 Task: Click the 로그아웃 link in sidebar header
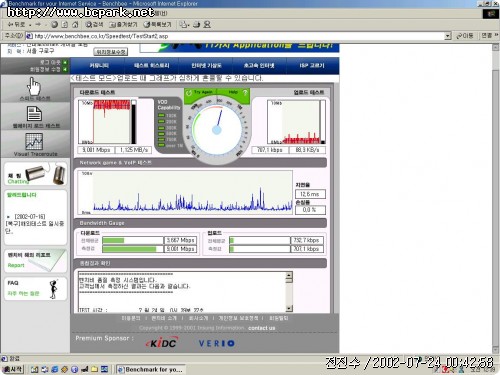point(50,62)
